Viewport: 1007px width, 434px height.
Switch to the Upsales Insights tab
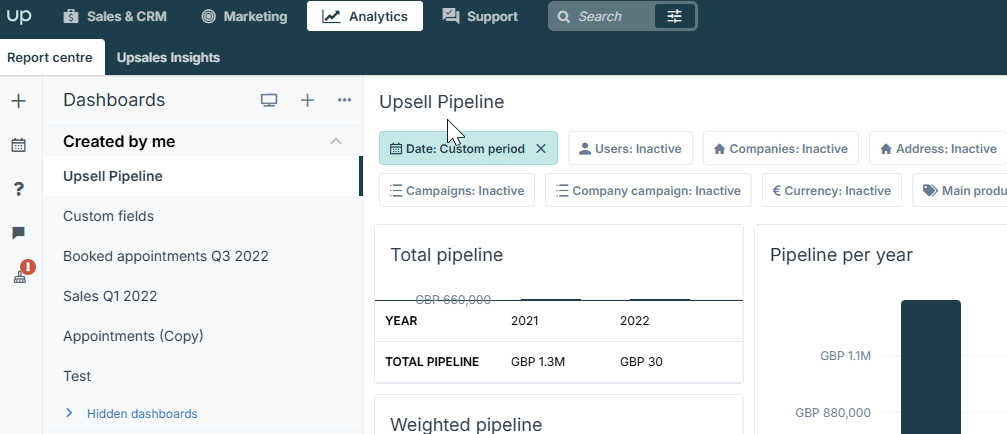click(x=168, y=57)
